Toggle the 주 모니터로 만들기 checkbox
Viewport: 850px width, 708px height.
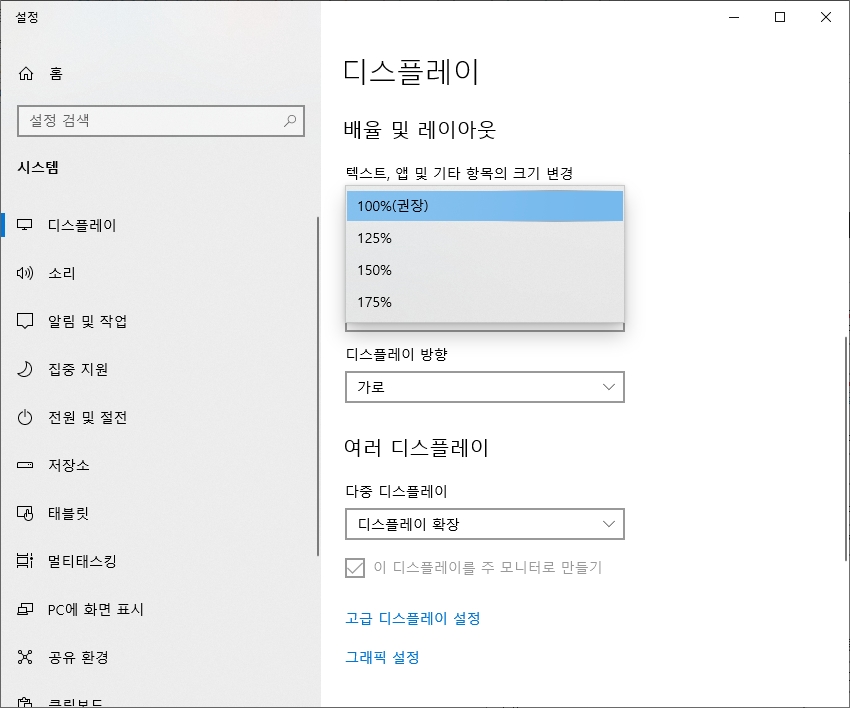pyautogui.click(x=354, y=567)
